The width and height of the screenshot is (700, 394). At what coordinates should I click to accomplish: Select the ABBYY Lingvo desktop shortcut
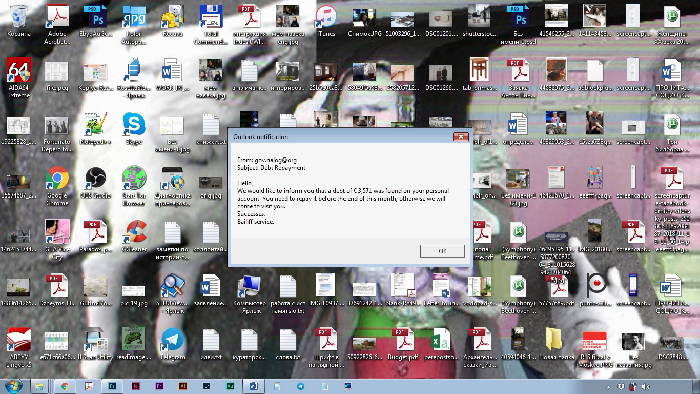tap(19, 347)
